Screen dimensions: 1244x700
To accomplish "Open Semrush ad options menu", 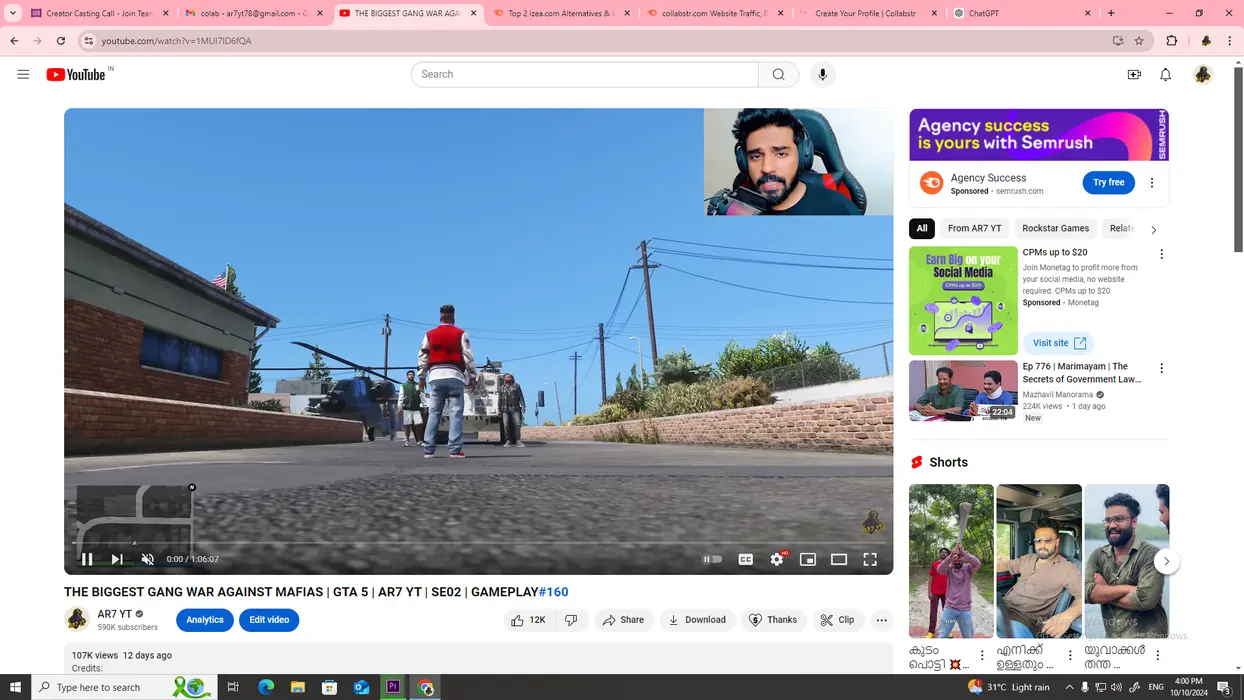I will point(1151,183).
